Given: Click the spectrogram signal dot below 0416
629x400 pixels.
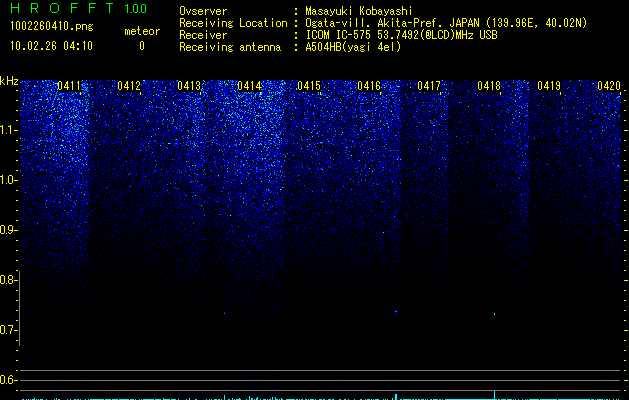Looking at the screenshot, I should coord(396,311).
